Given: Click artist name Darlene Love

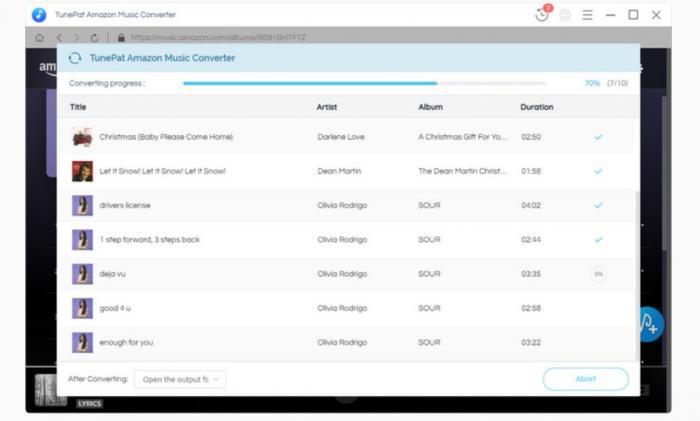Looking at the screenshot, I should click(x=341, y=137).
